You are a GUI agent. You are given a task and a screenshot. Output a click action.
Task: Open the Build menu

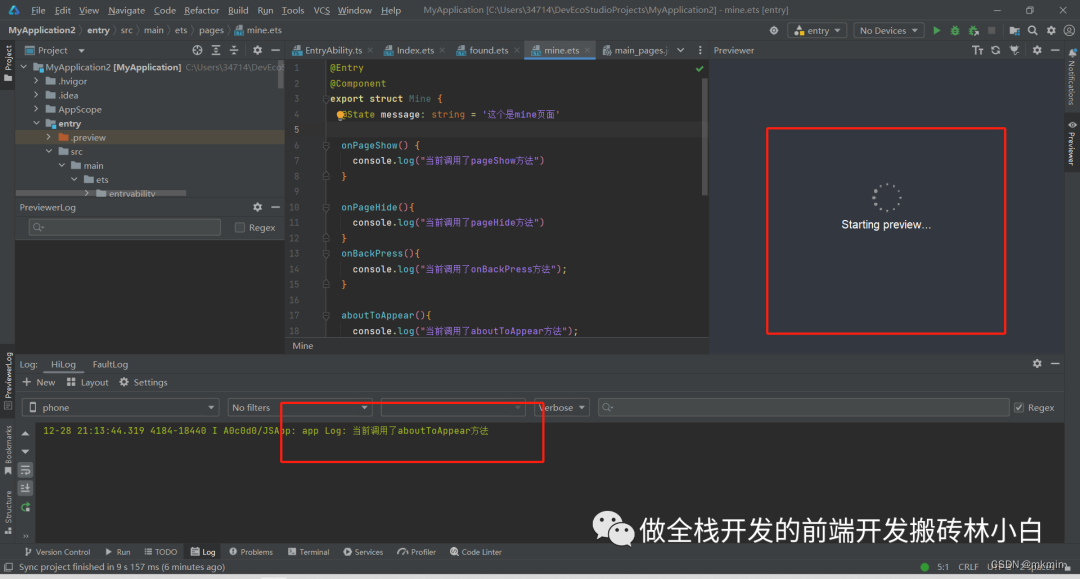point(238,10)
